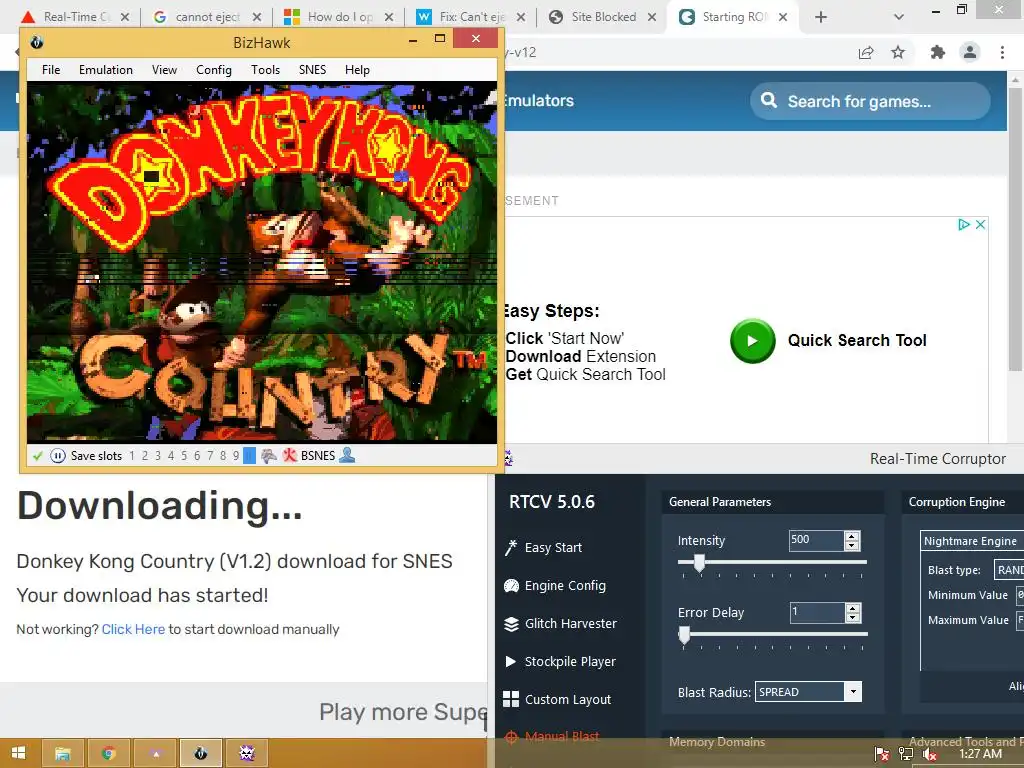Click the Error Delay value field

point(816,612)
